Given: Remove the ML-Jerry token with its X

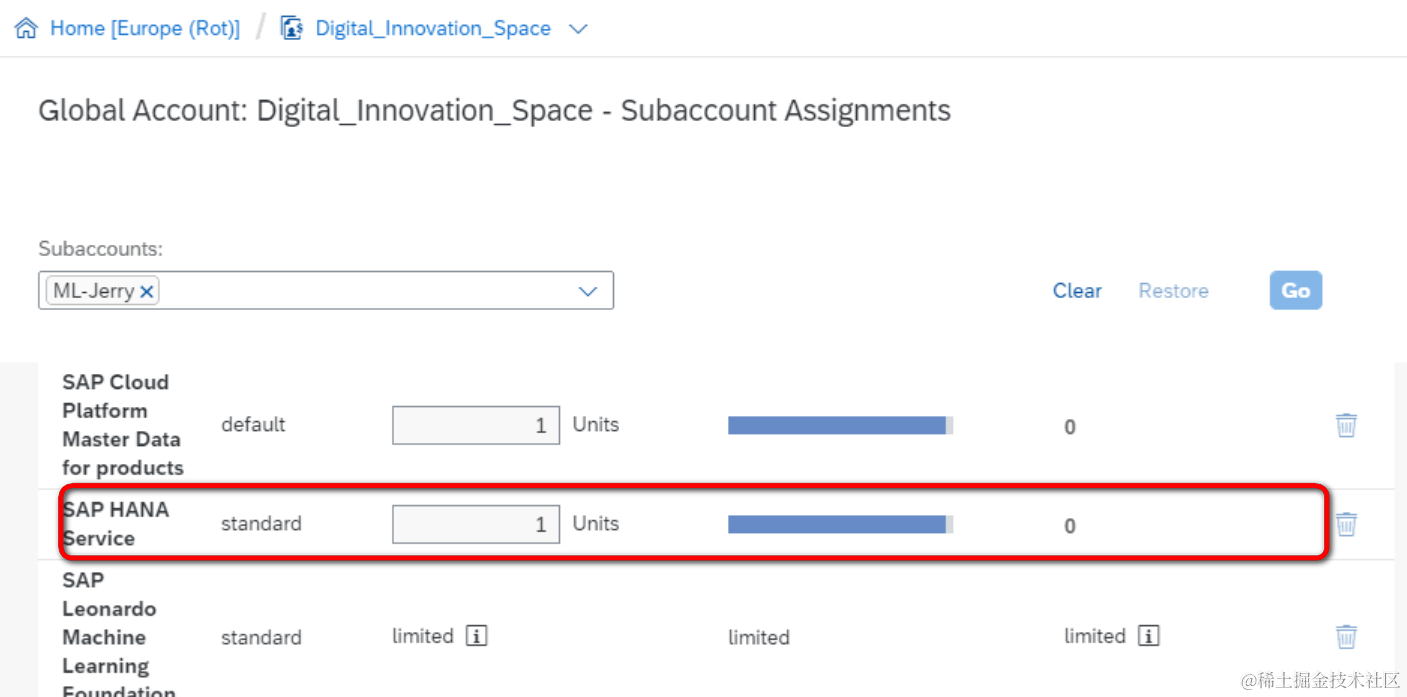Looking at the screenshot, I should click(147, 291).
